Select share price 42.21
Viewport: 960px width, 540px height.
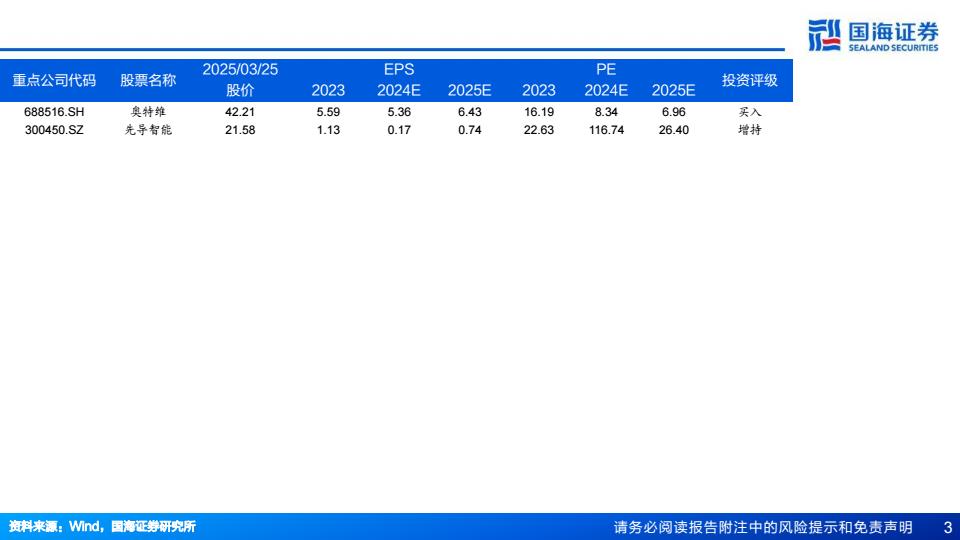(240, 112)
